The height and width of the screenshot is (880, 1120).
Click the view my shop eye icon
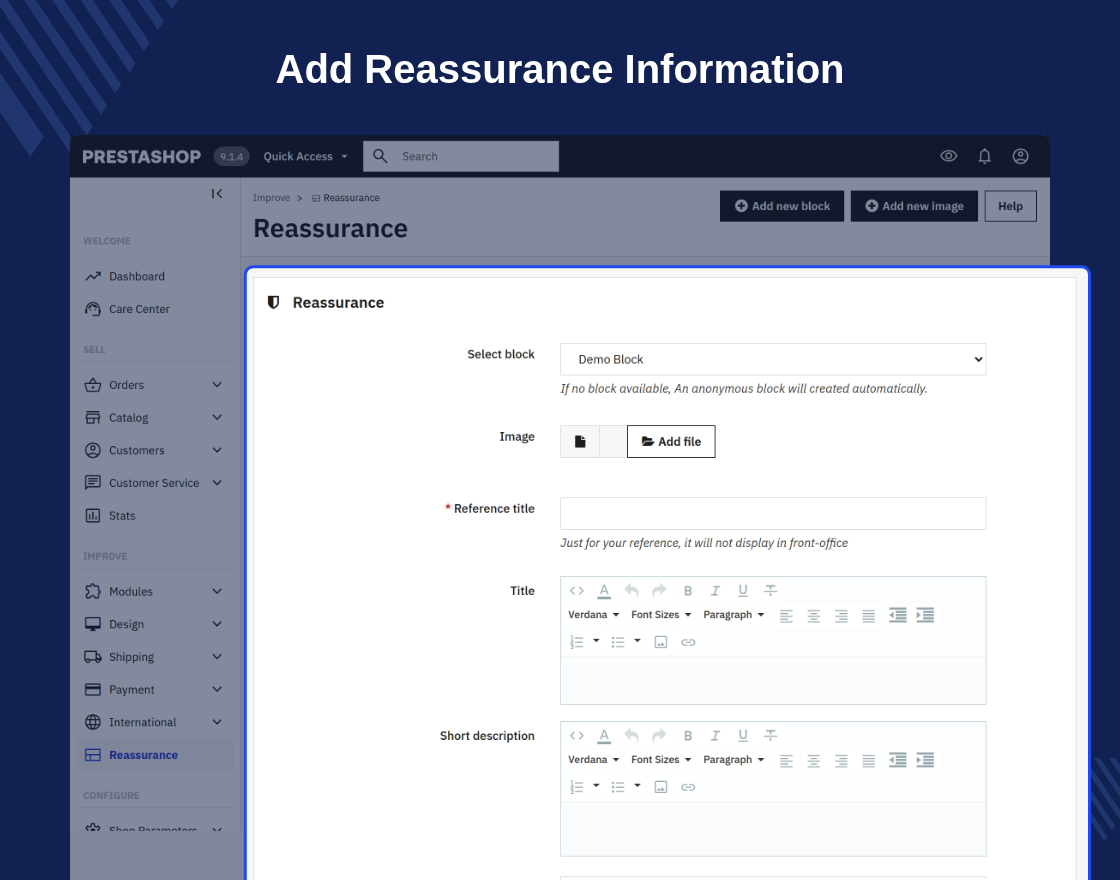point(949,156)
